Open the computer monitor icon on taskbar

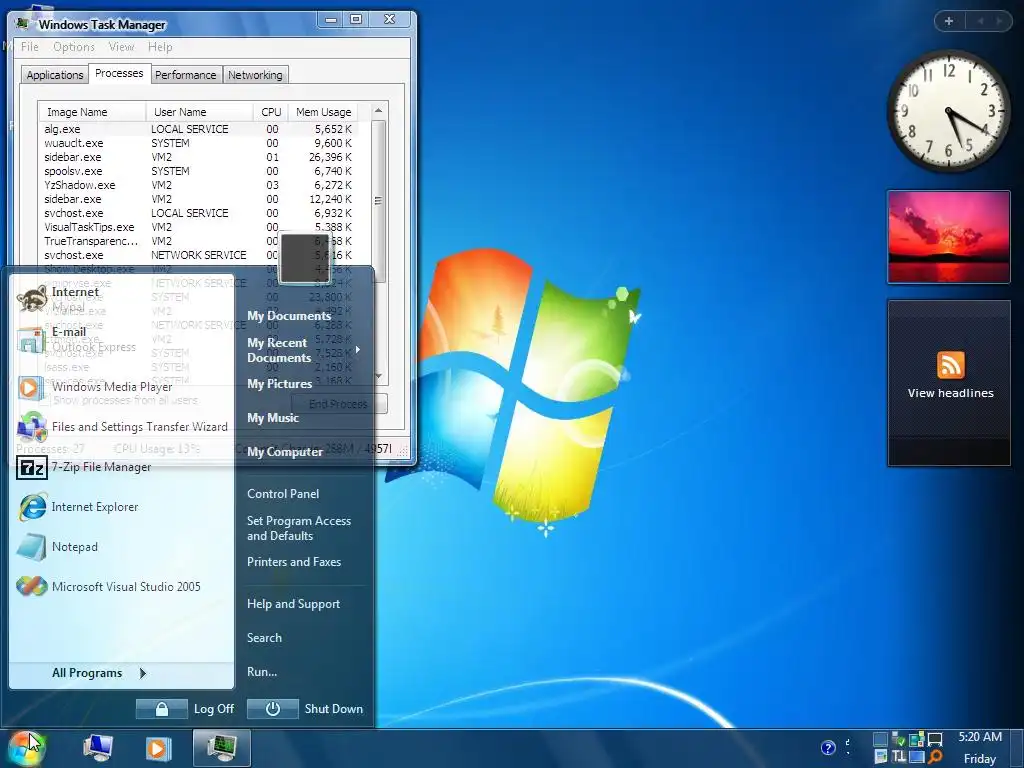pyautogui.click(x=98, y=748)
